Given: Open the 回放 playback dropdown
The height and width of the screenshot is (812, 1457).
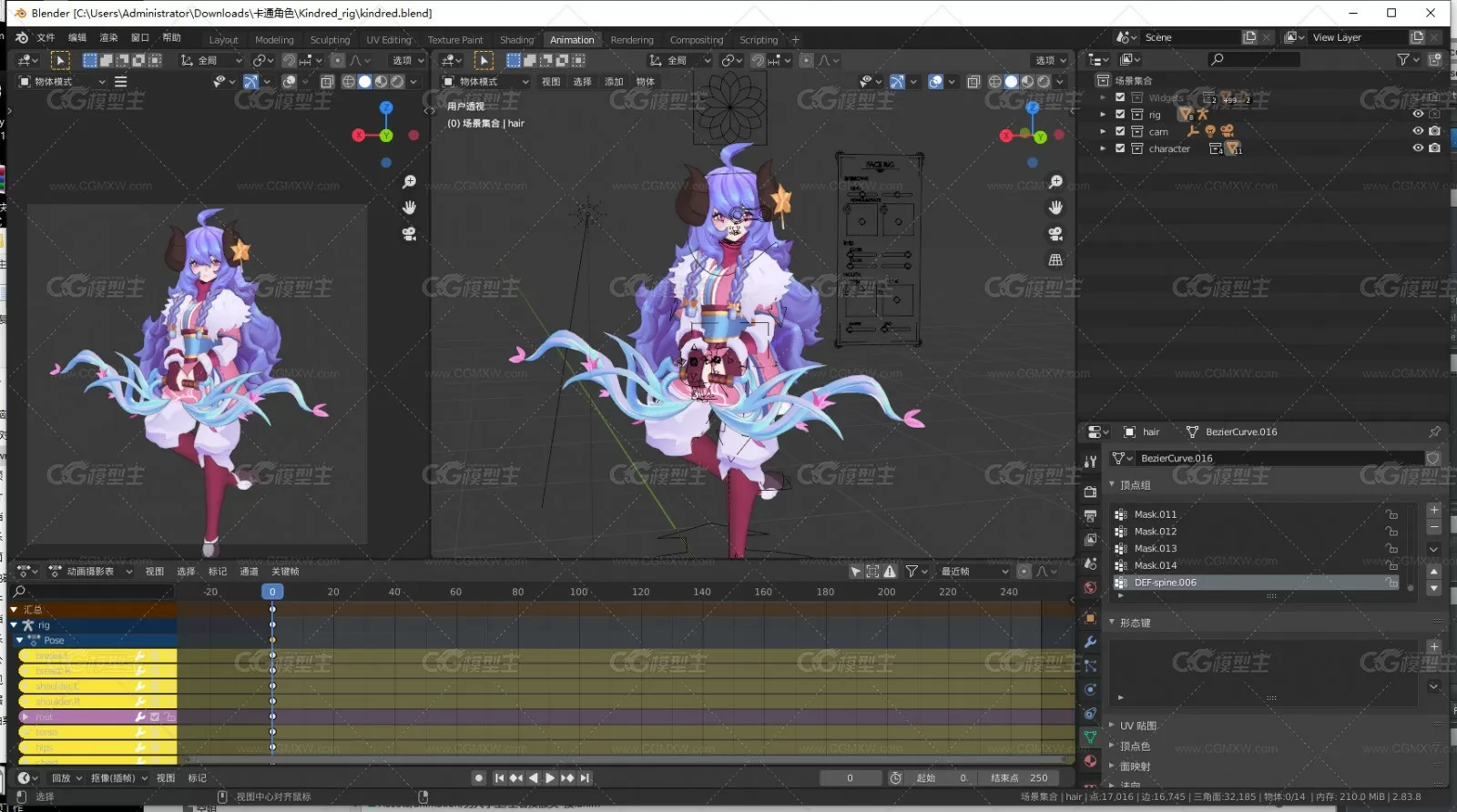Looking at the screenshot, I should coord(66,778).
